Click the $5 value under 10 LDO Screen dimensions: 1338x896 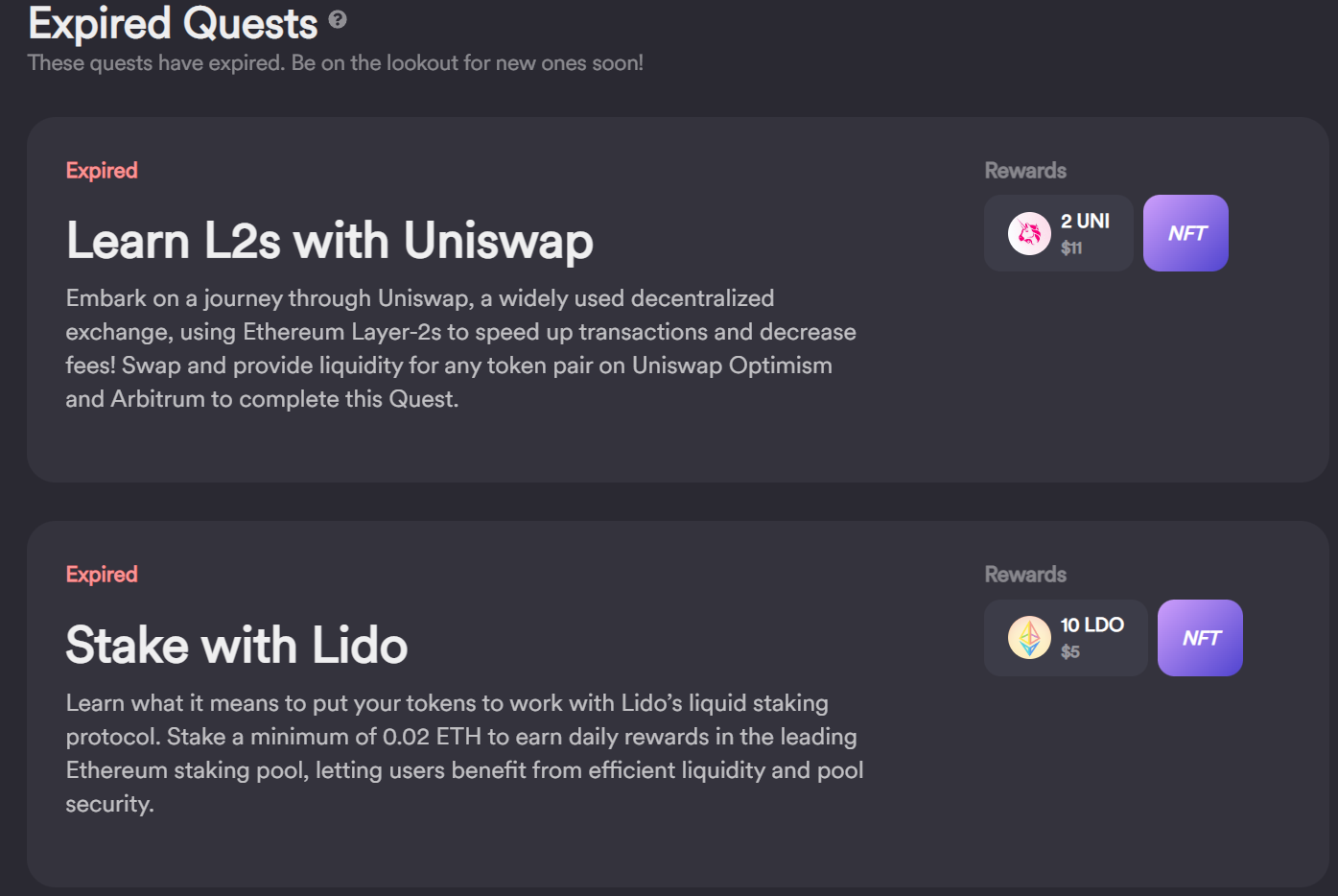[x=1070, y=652]
